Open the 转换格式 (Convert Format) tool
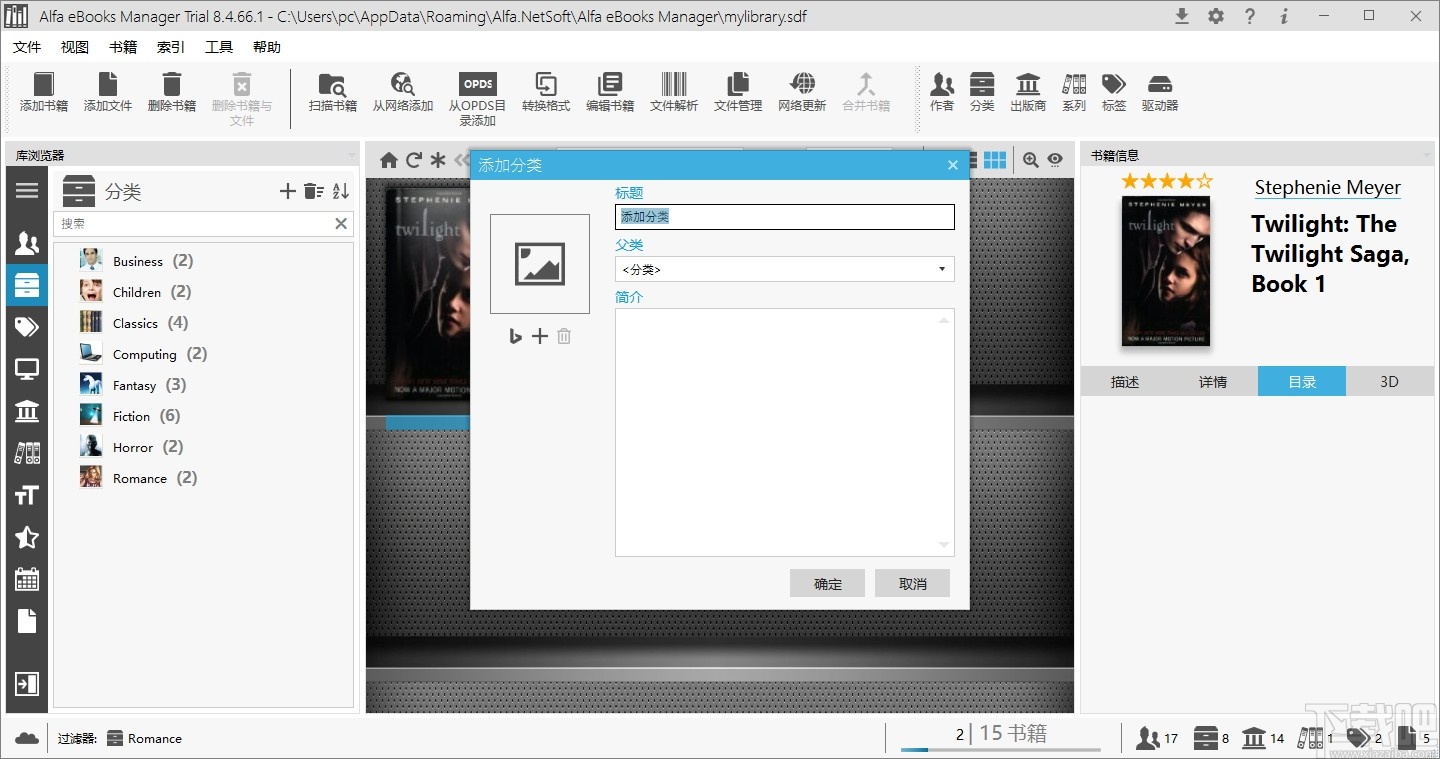Screen dimensions: 1440x759 [546, 95]
